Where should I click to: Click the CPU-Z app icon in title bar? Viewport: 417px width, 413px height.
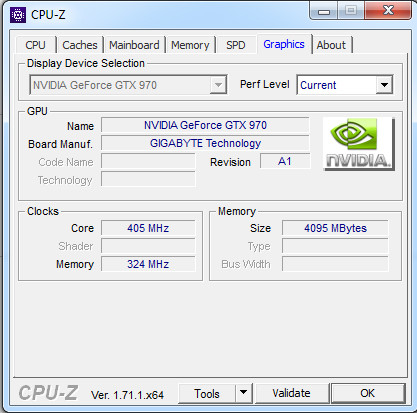tap(18, 15)
